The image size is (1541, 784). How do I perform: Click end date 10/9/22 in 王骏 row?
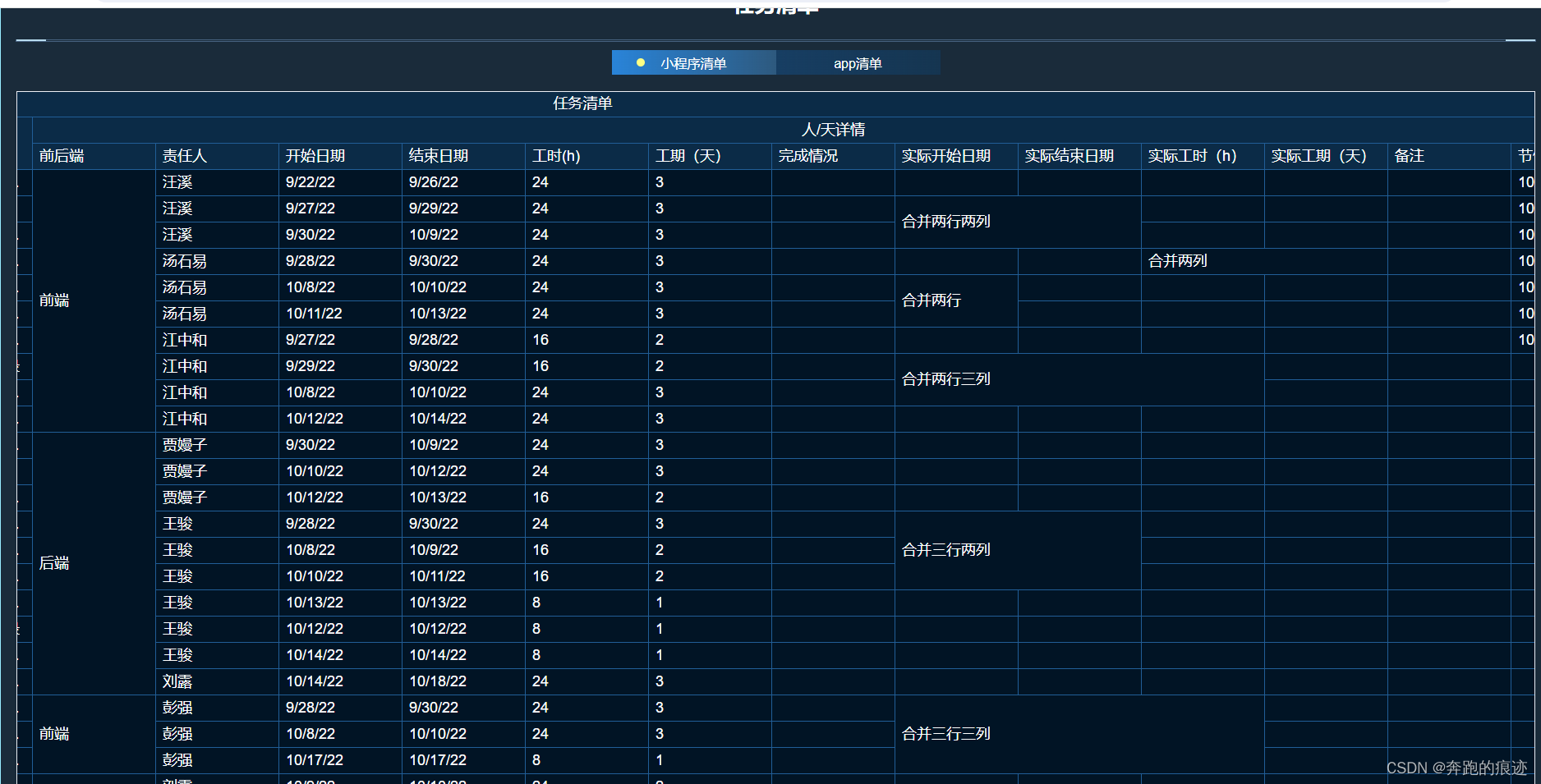434,550
